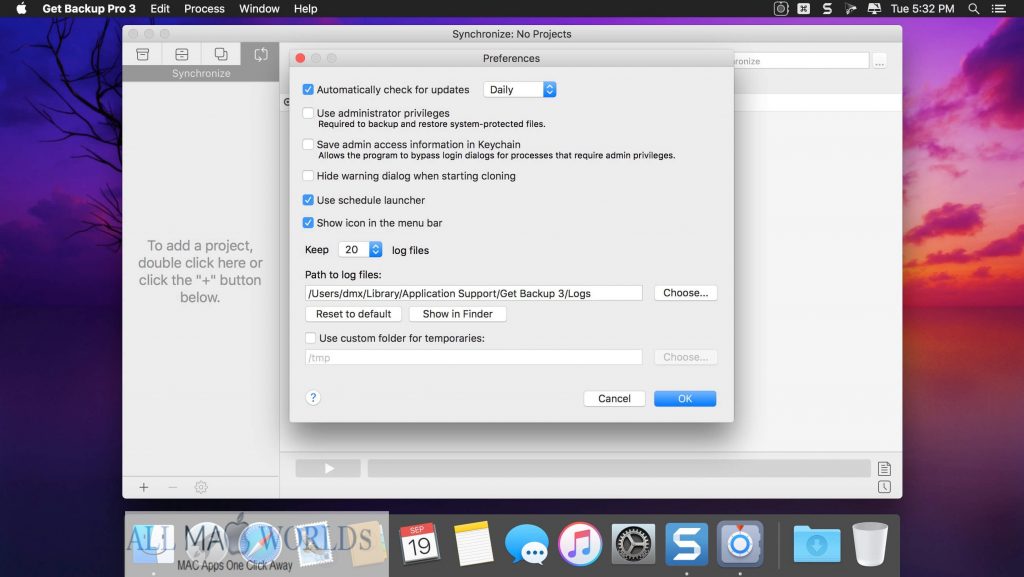
Task: Open project settings gear icon
Action: click(x=201, y=487)
